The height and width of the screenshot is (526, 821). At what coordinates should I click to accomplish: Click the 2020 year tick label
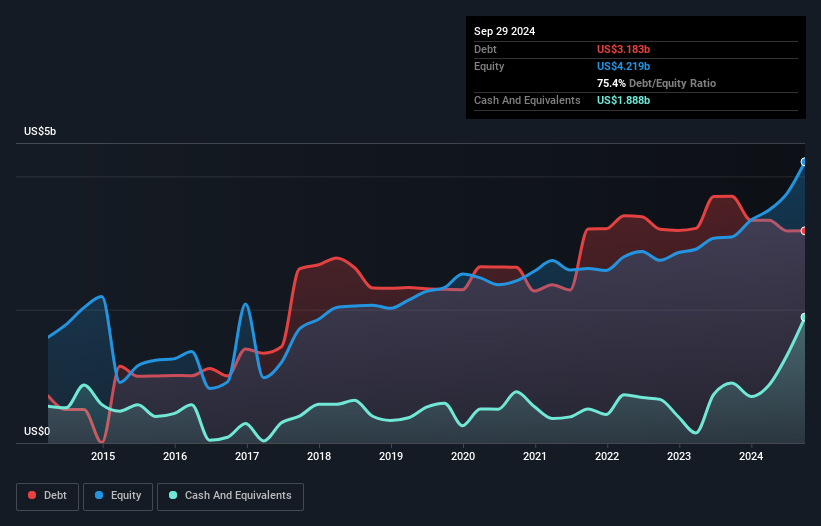pyautogui.click(x=463, y=457)
